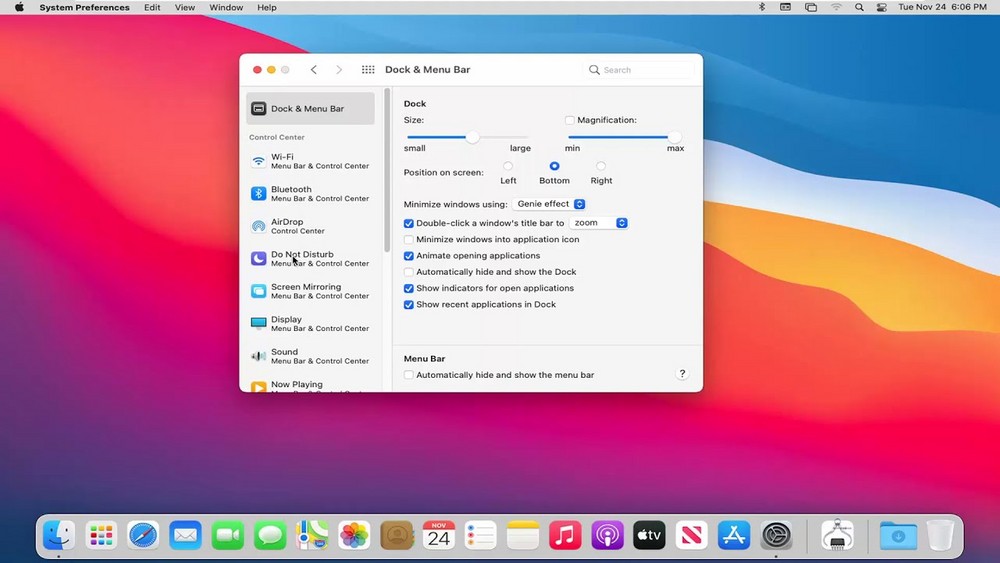Click the help question mark button
This screenshot has width=1000, height=563.
(x=682, y=374)
